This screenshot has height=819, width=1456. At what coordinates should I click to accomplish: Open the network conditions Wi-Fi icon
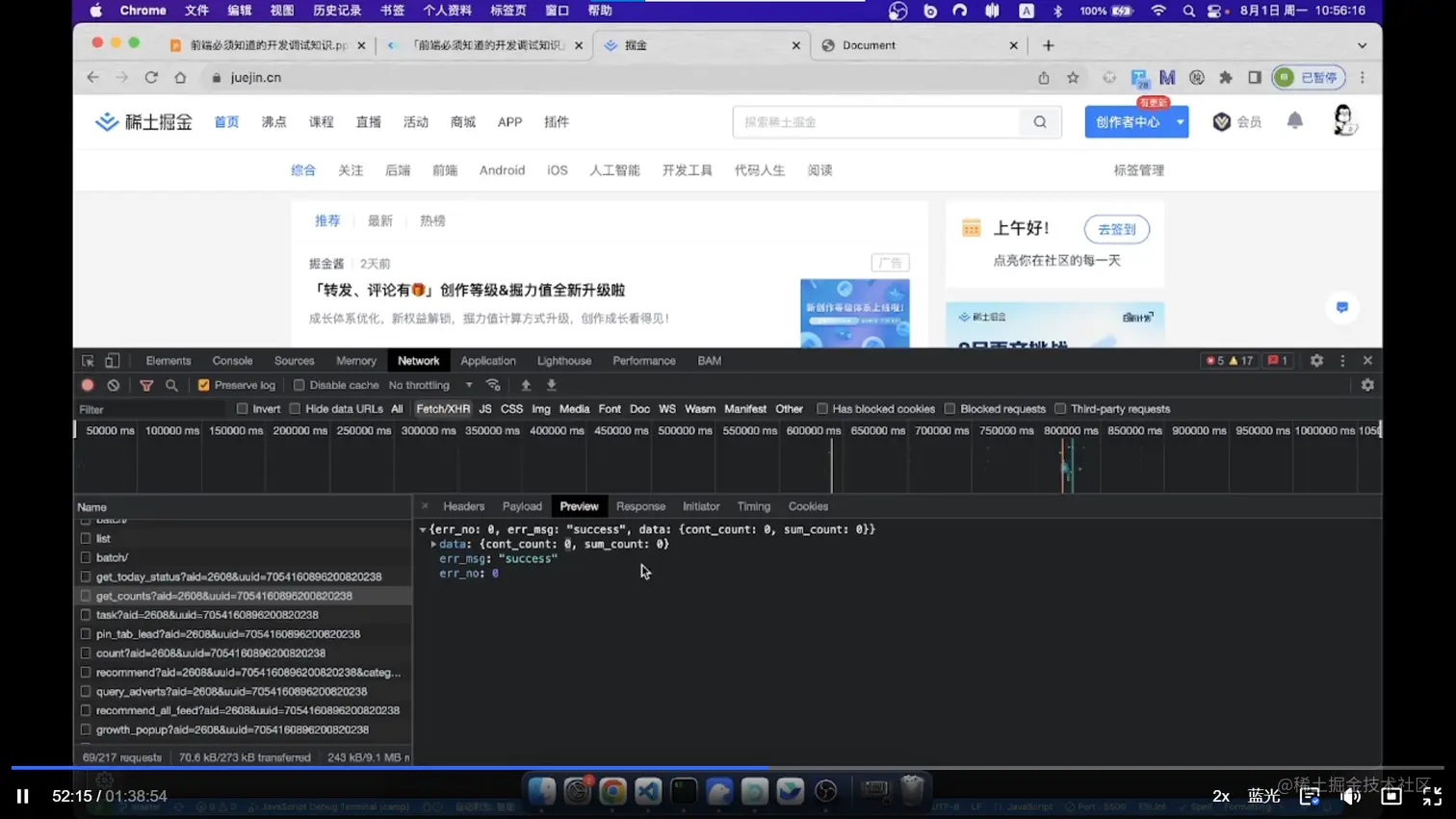(x=493, y=385)
